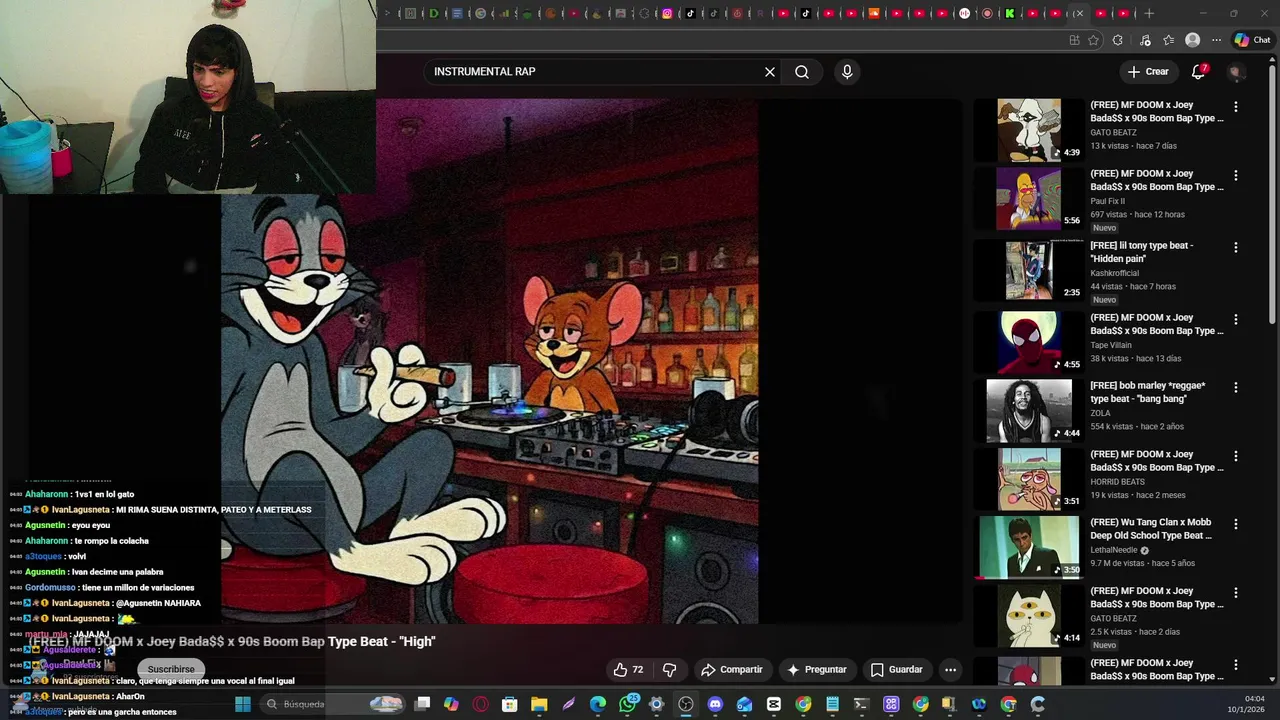Open options menu for GATO BEATZ 4:39 video
This screenshot has width=1280, height=720.
click(1236, 107)
